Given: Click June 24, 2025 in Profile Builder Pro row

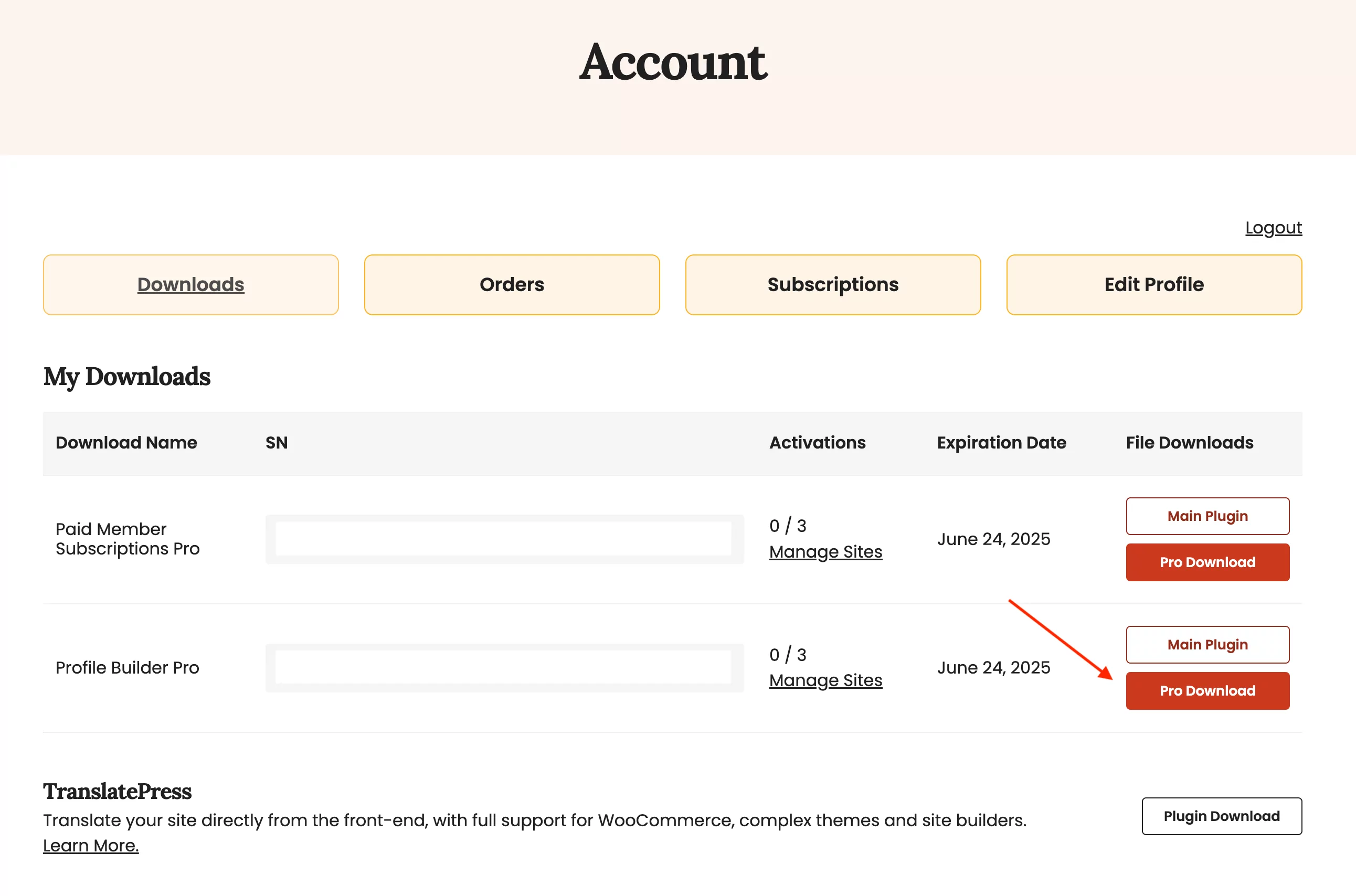Looking at the screenshot, I should click(x=993, y=667).
